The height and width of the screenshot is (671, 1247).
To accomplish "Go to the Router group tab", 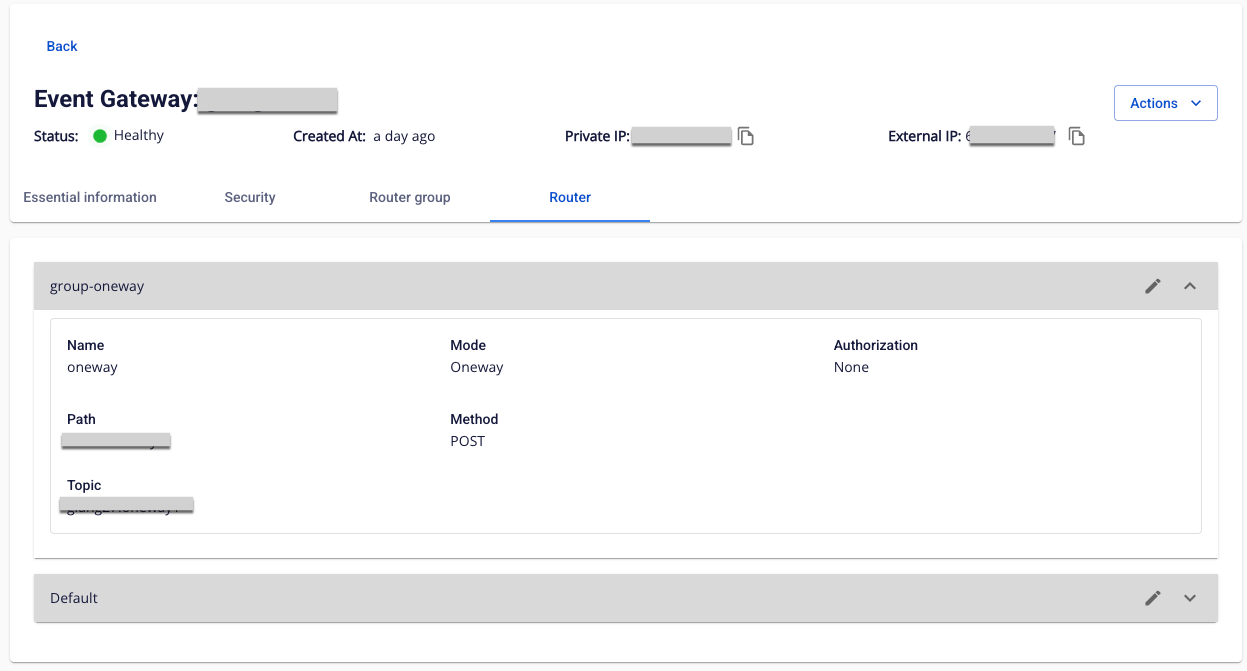I will point(410,197).
